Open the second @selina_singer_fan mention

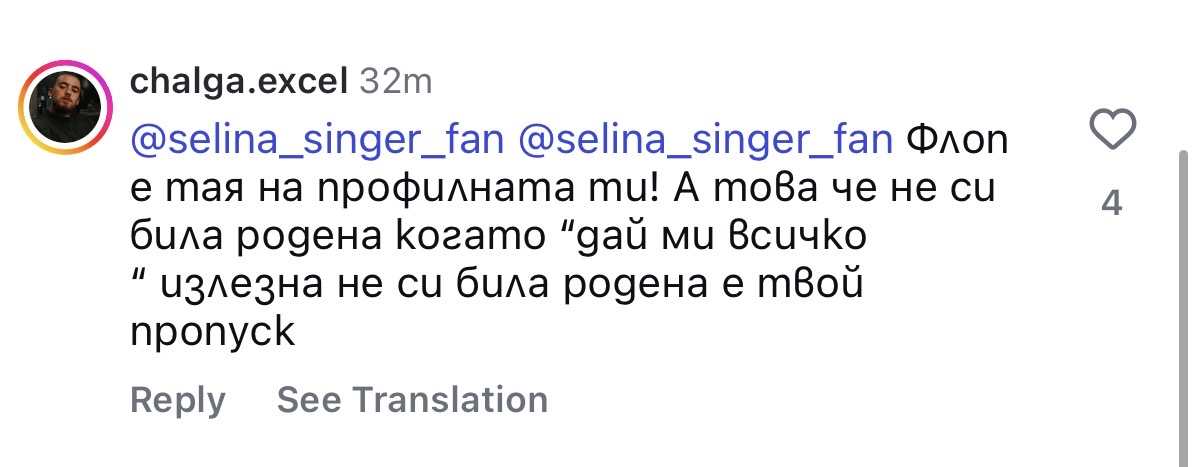tap(705, 141)
